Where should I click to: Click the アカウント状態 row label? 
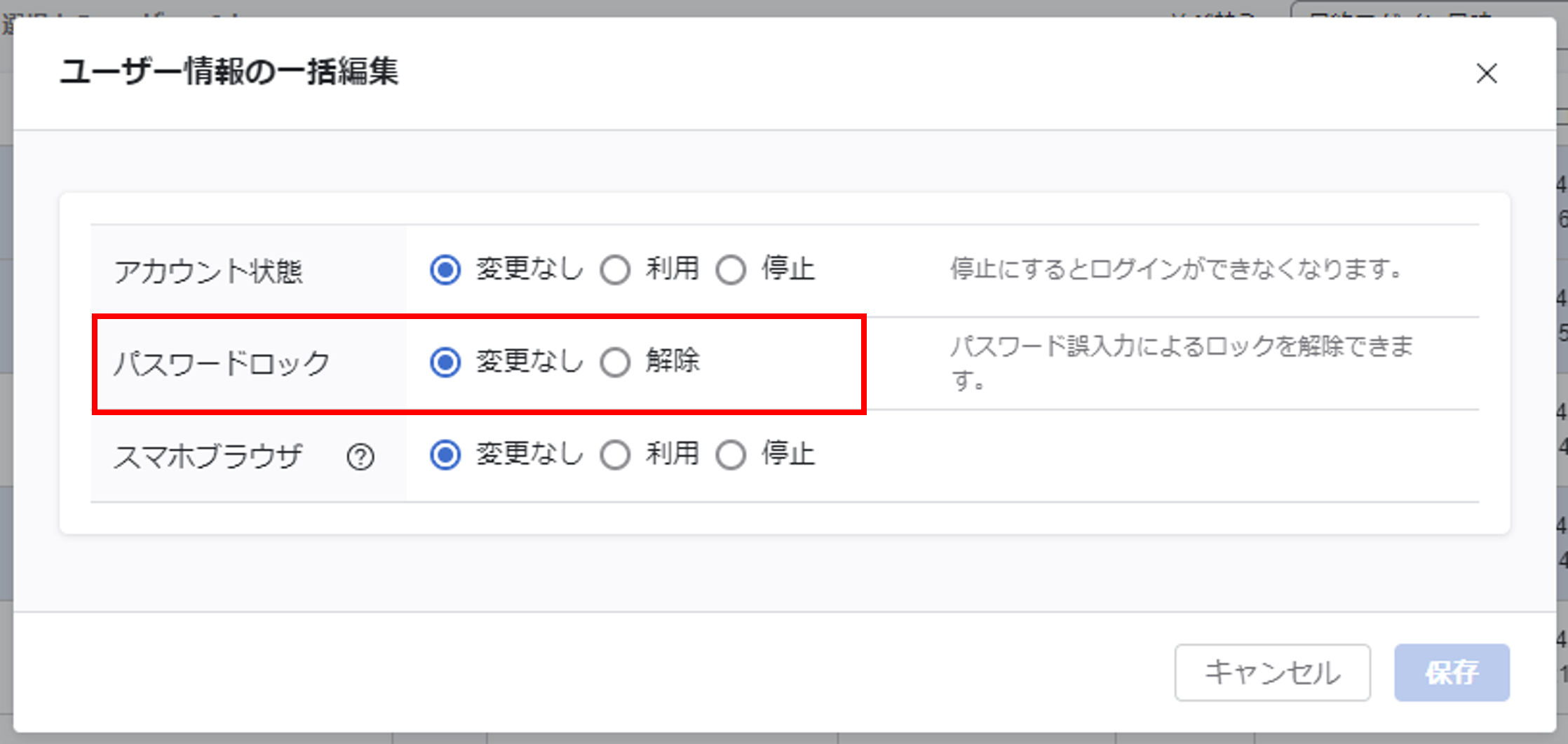pos(208,271)
